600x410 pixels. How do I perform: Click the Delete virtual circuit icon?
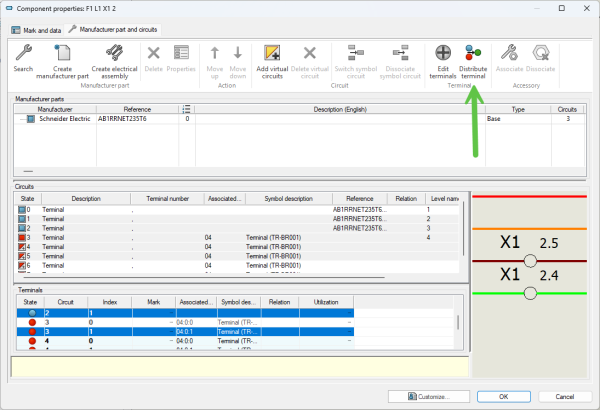310,53
